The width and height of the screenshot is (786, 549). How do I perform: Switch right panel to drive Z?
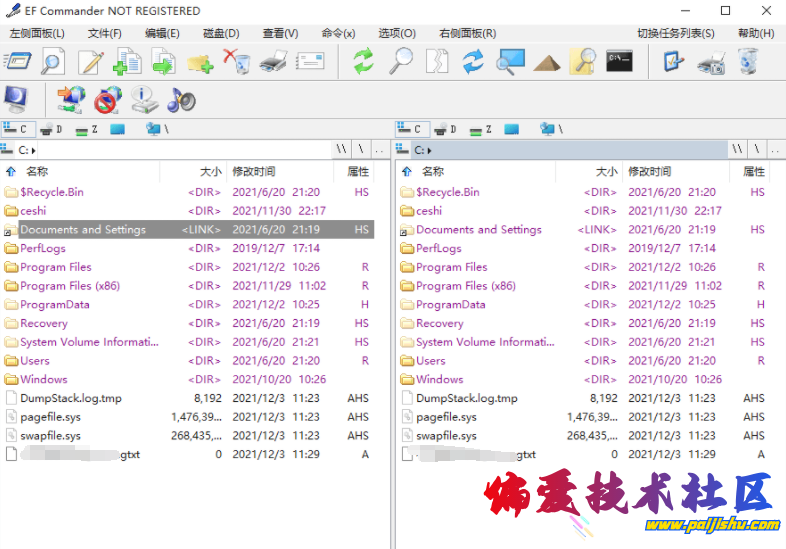click(x=481, y=129)
